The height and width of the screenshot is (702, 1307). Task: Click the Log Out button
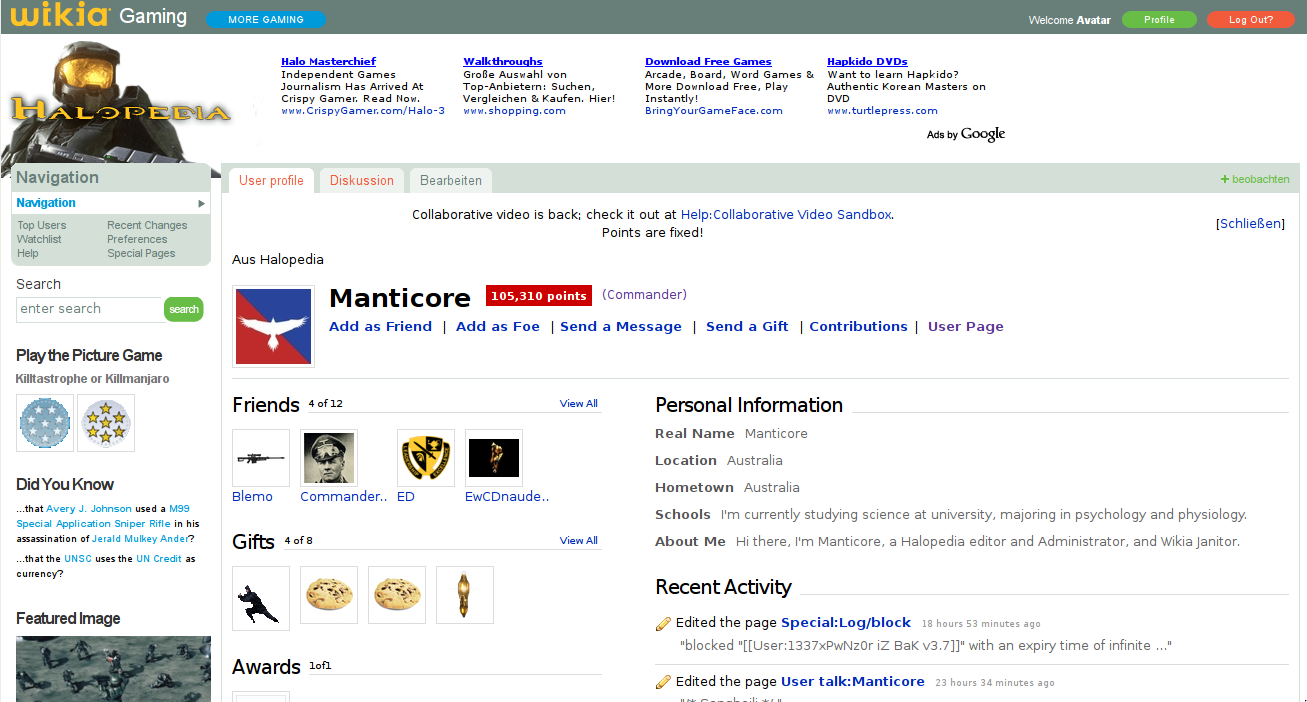tap(1251, 19)
